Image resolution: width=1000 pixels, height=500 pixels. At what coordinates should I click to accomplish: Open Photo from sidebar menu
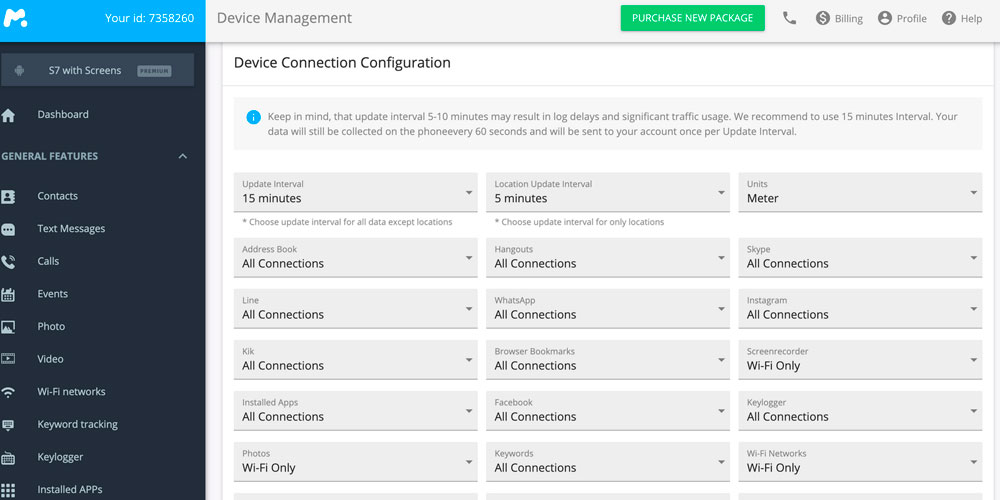51,327
